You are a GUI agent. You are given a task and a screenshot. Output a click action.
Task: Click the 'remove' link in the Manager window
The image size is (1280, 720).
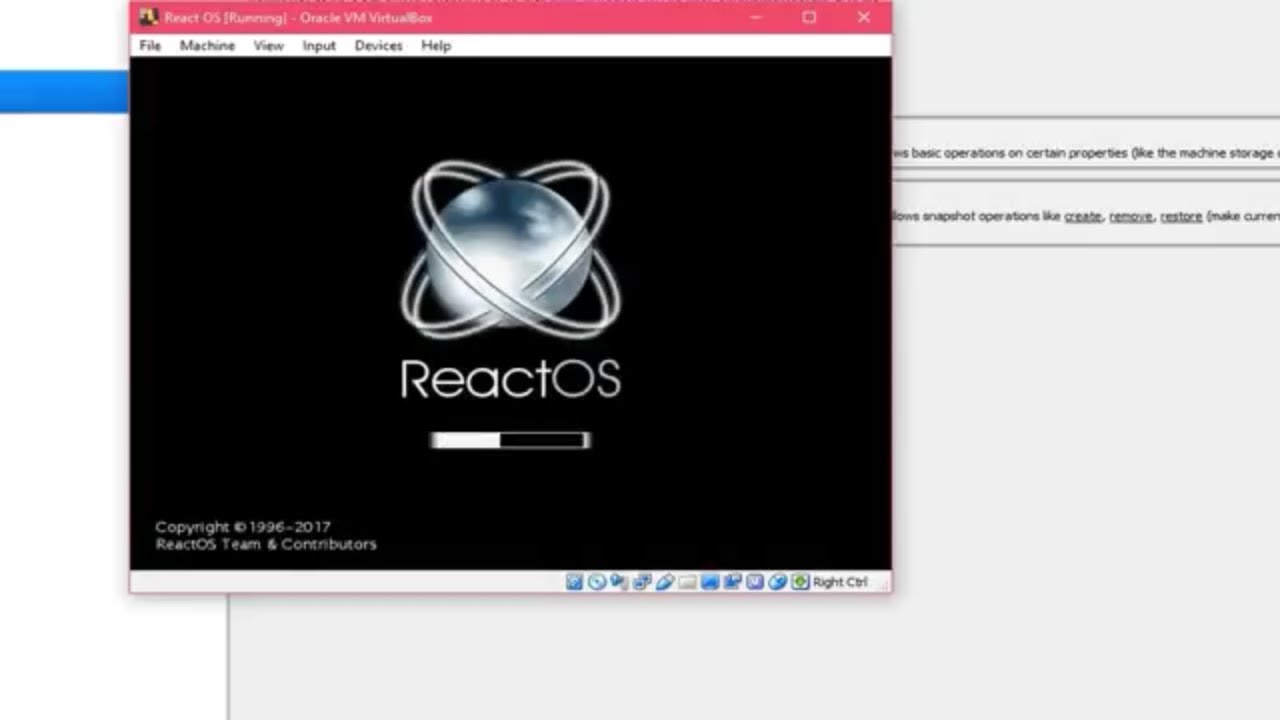[x=1131, y=216]
